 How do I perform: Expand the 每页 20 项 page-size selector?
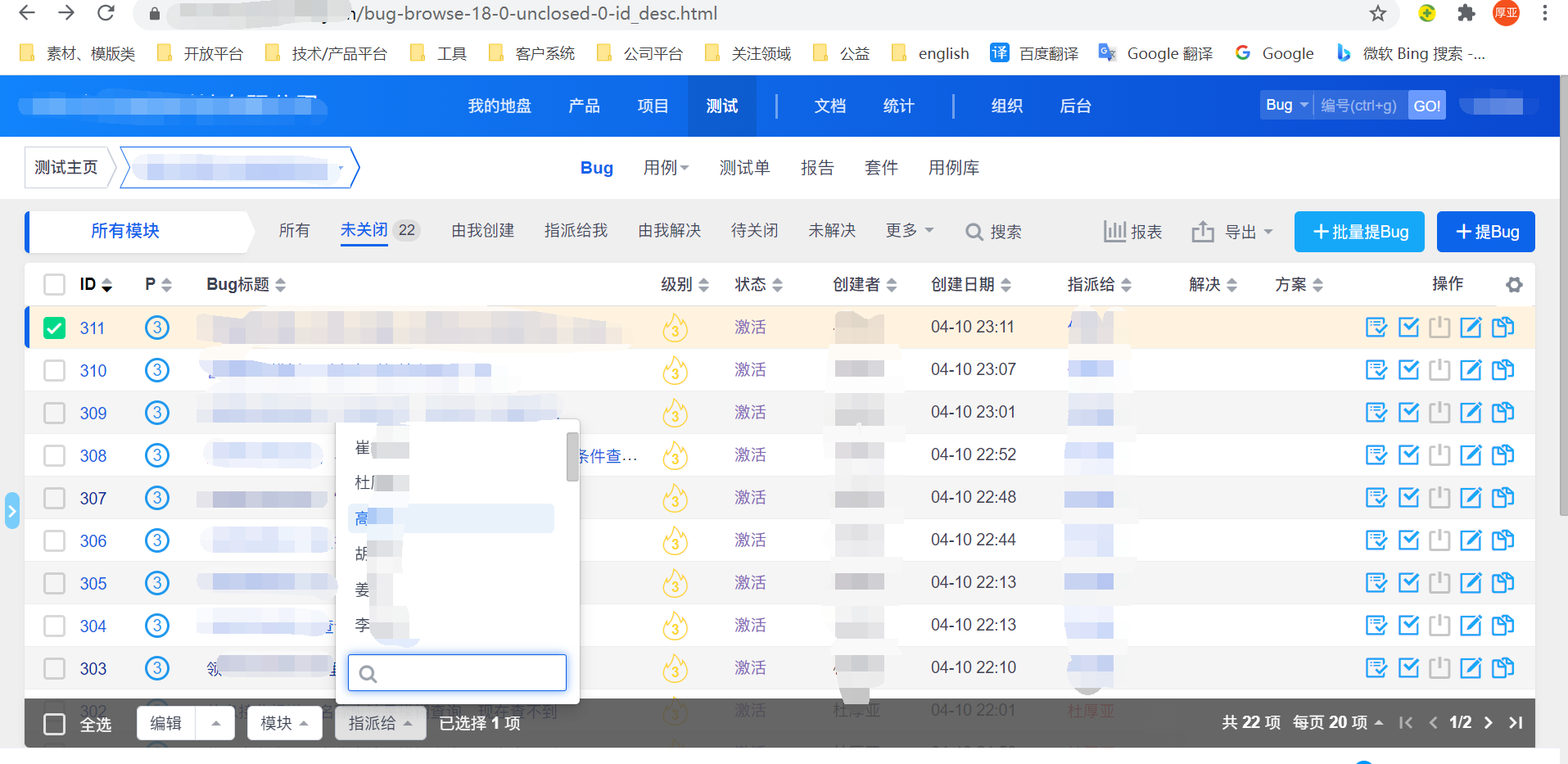pyautogui.click(x=1337, y=722)
